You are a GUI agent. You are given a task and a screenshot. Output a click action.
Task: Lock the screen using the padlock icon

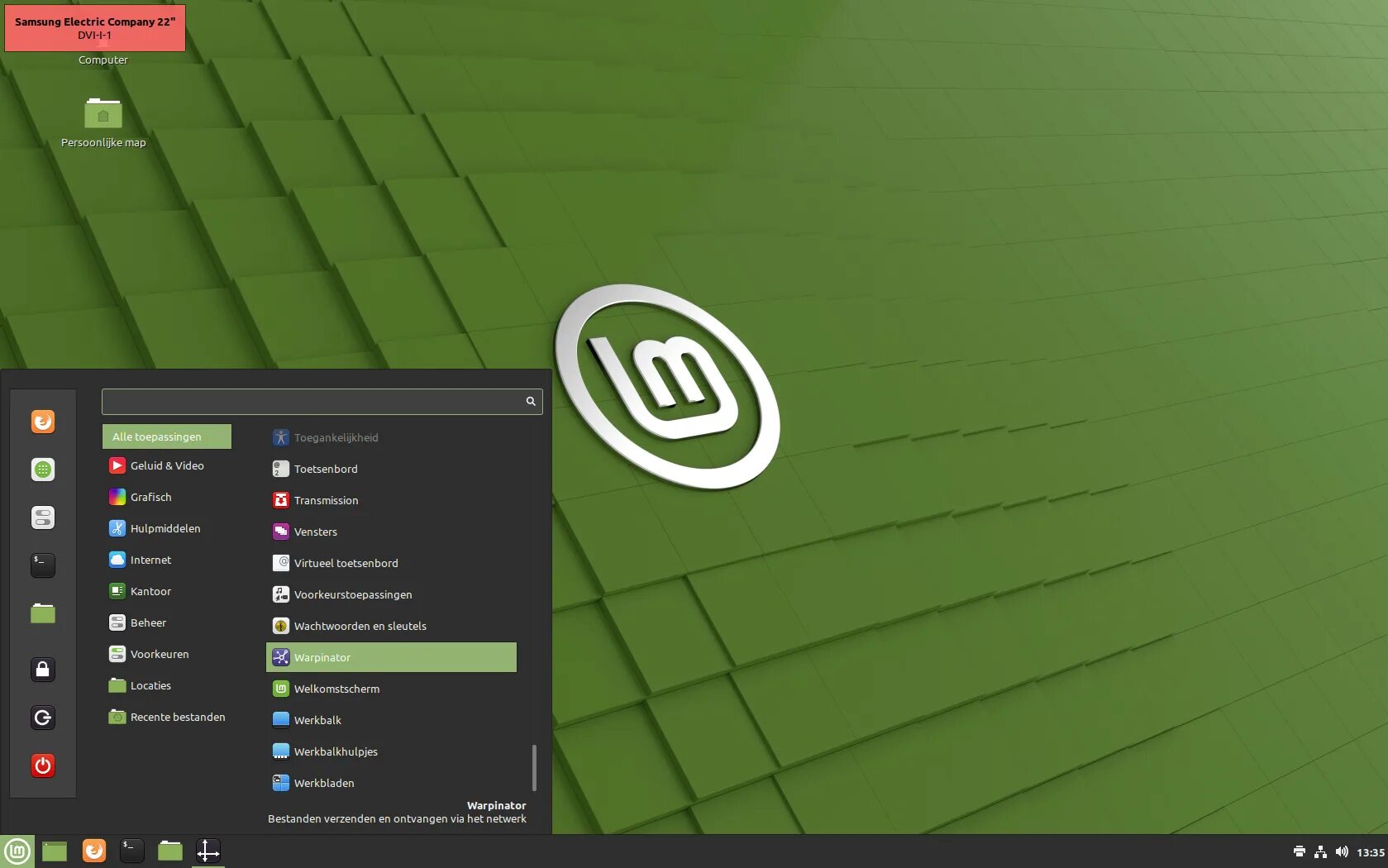tap(42, 670)
